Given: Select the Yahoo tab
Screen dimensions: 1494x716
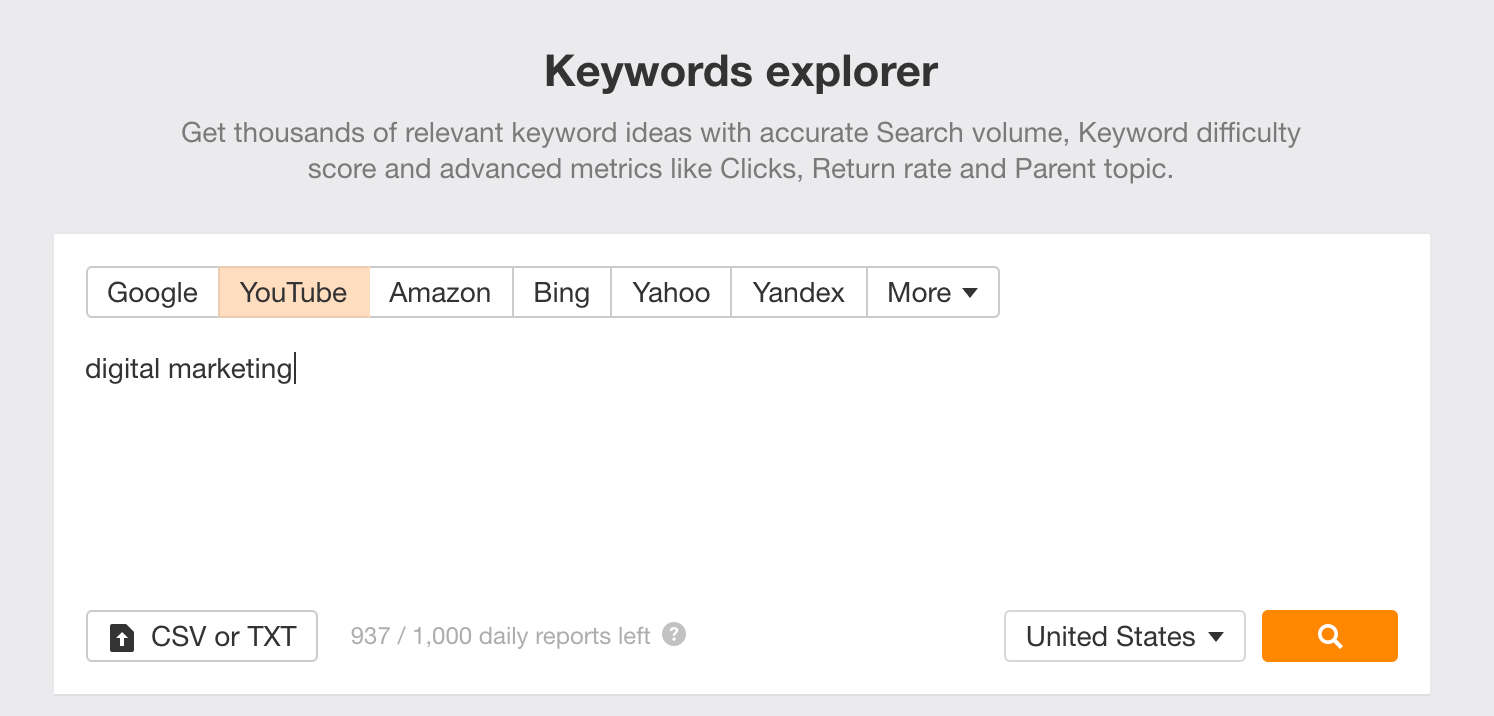Looking at the screenshot, I should tap(671, 292).
